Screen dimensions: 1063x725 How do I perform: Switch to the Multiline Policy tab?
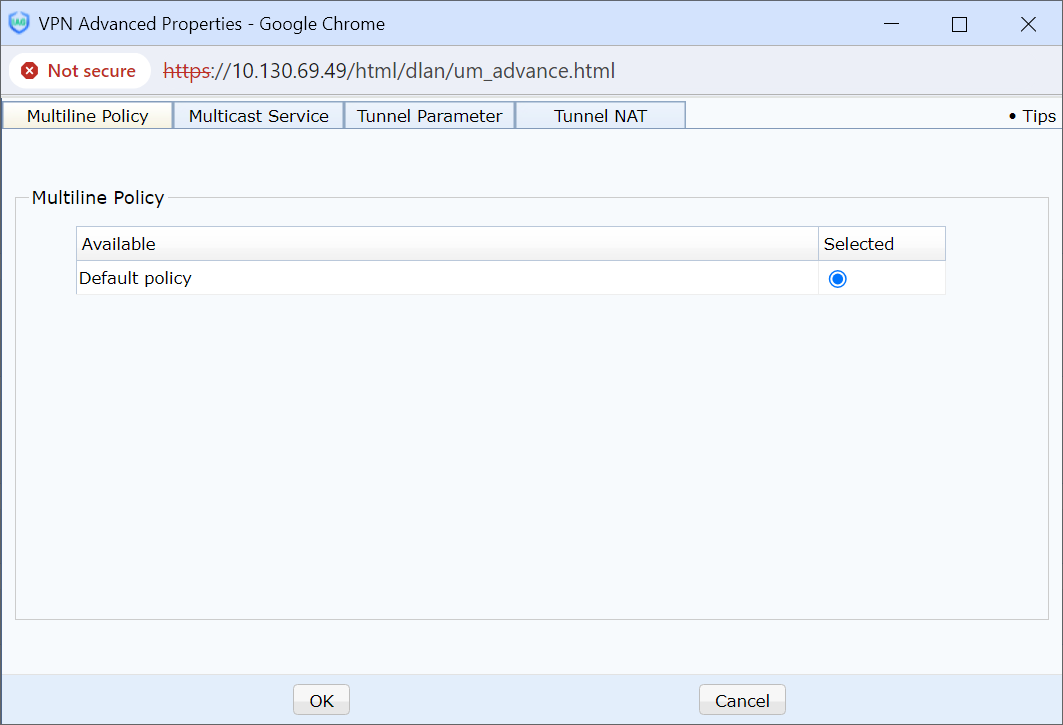point(88,116)
